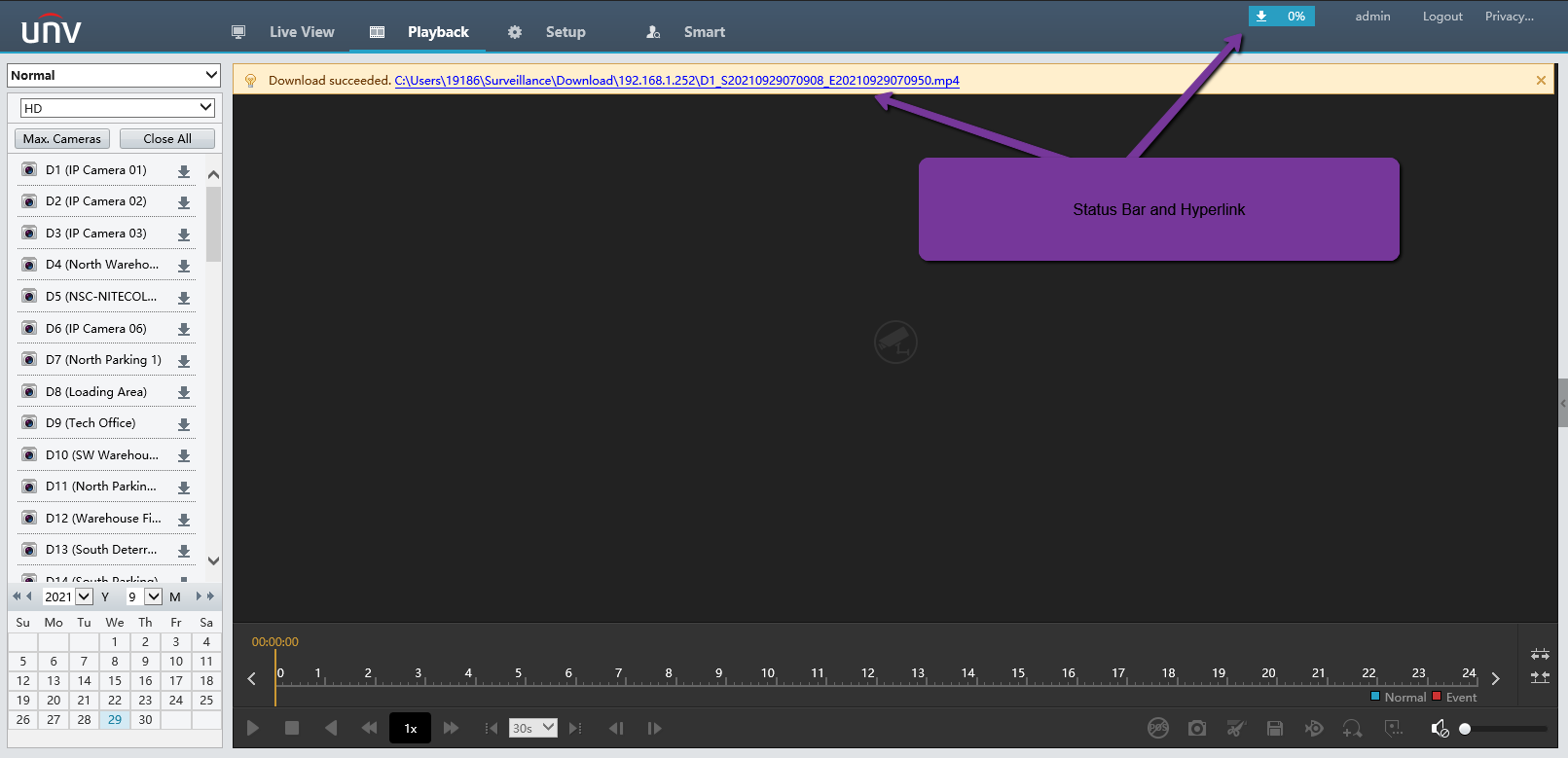
Task: Open the Normal playback type dropdown
Action: click(x=115, y=75)
